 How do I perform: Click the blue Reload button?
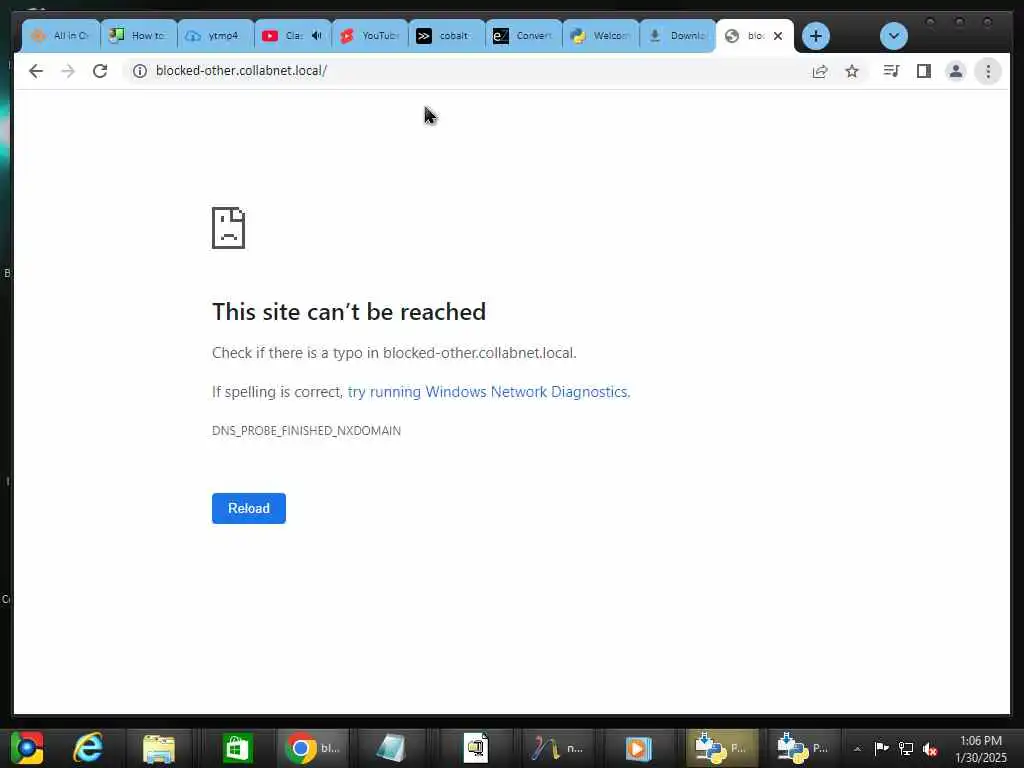pos(249,508)
